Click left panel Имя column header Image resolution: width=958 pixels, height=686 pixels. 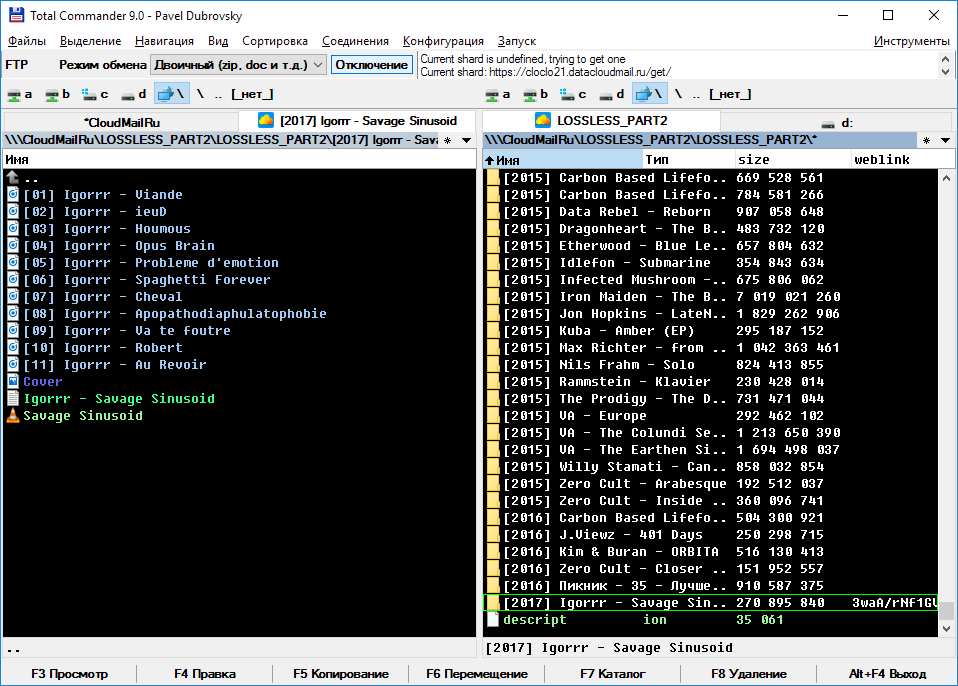click(240, 160)
